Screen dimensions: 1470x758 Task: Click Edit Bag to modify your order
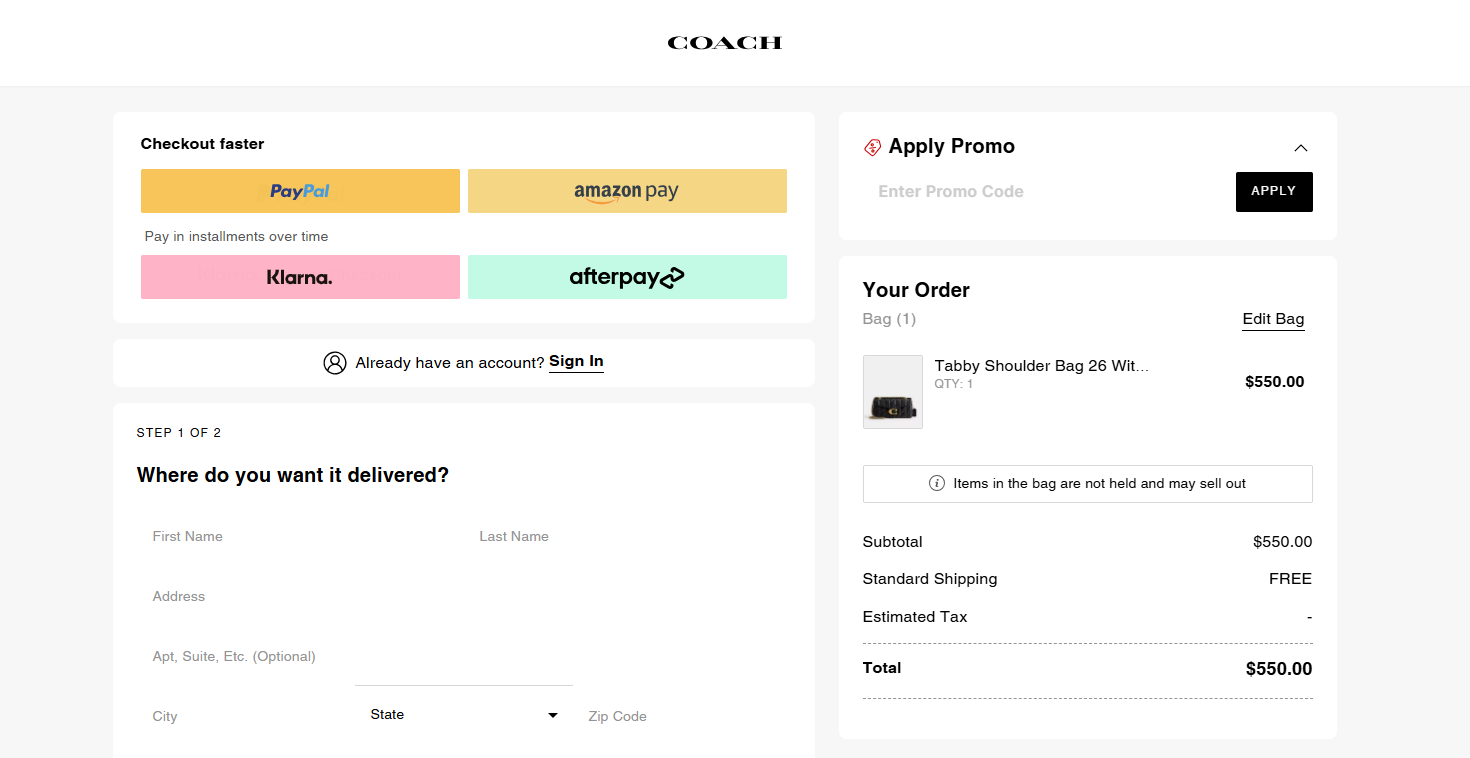tap(1273, 318)
